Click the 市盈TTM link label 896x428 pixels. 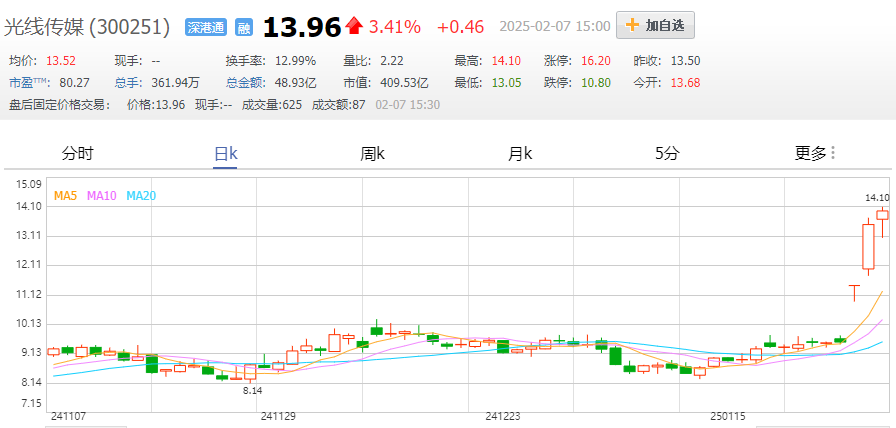click(x=29, y=82)
